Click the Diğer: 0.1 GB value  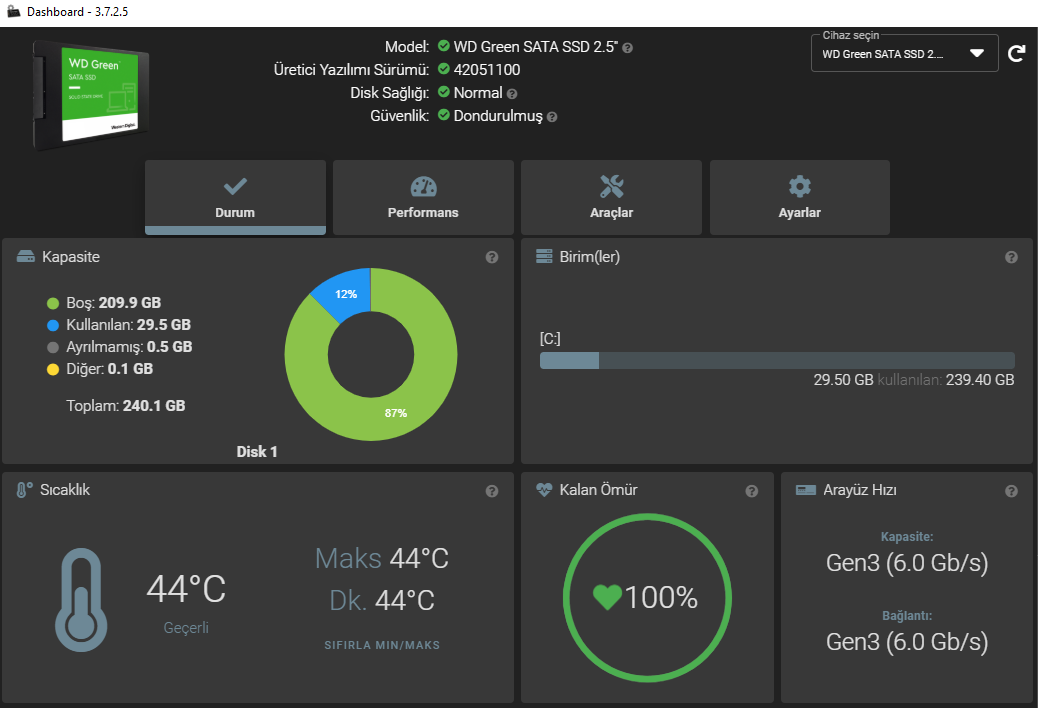pyautogui.click(x=109, y=369)
